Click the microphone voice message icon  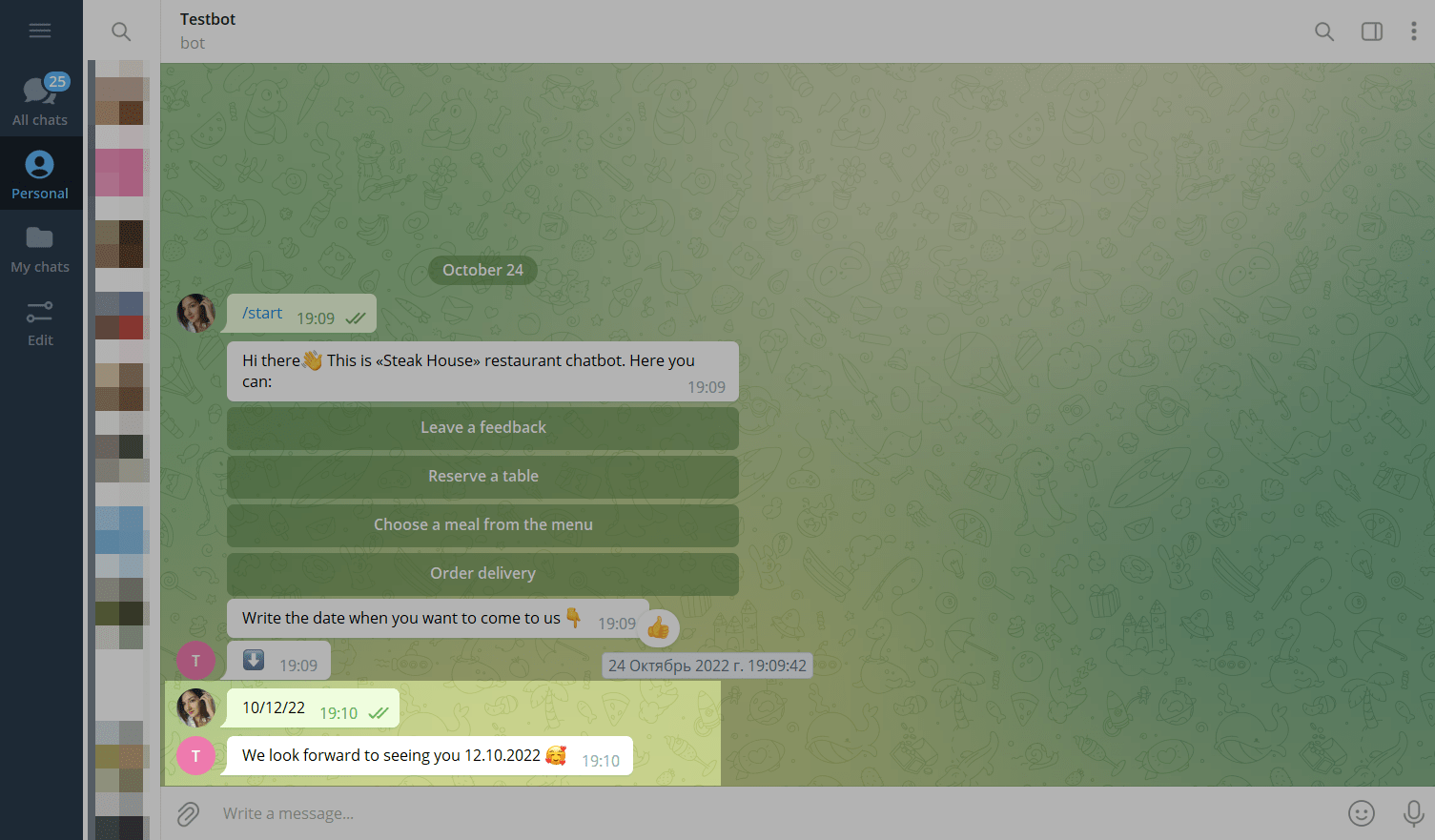point(1413,813)
